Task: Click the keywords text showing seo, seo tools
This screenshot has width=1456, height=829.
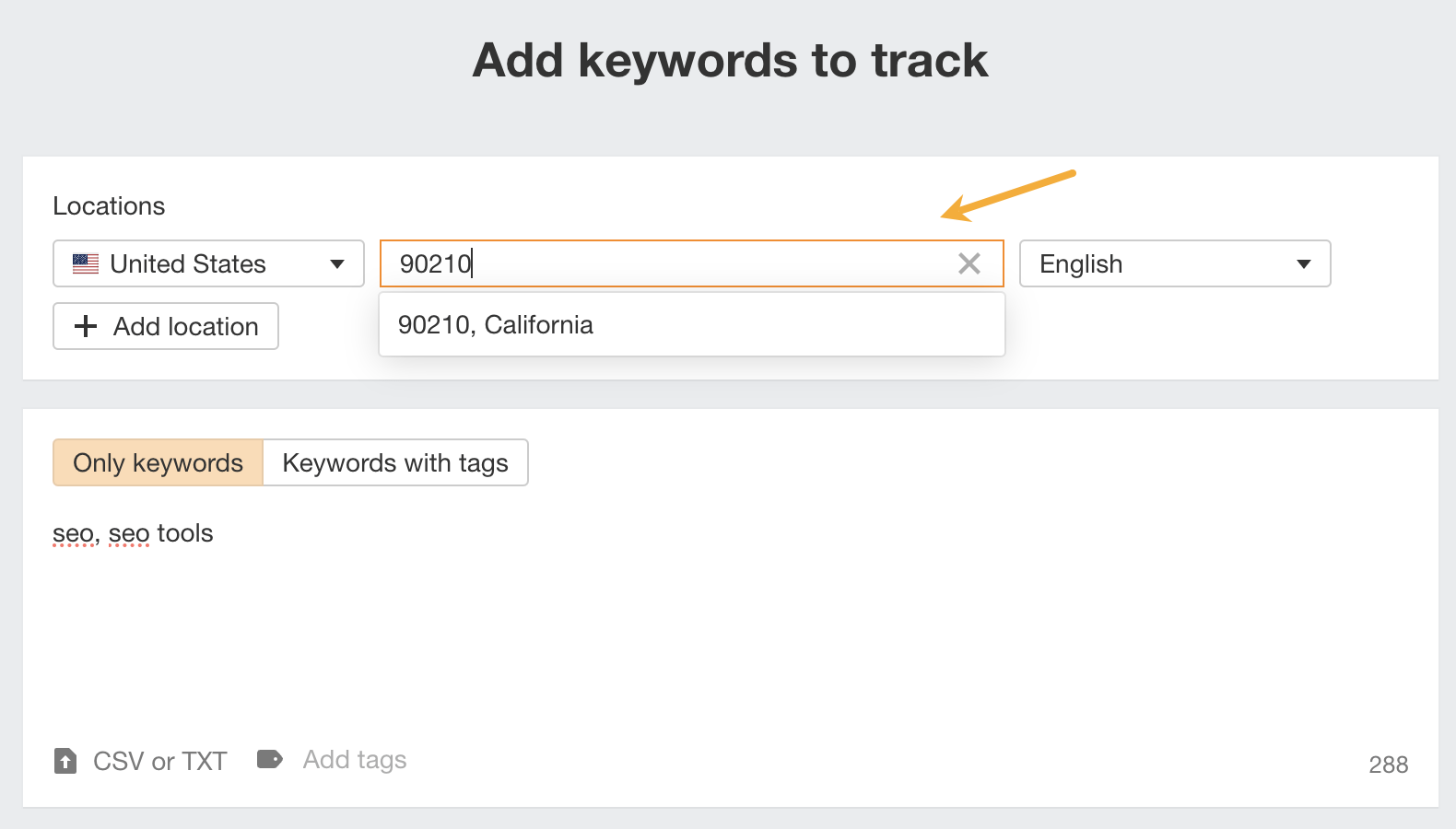Action: coord(133,533)
